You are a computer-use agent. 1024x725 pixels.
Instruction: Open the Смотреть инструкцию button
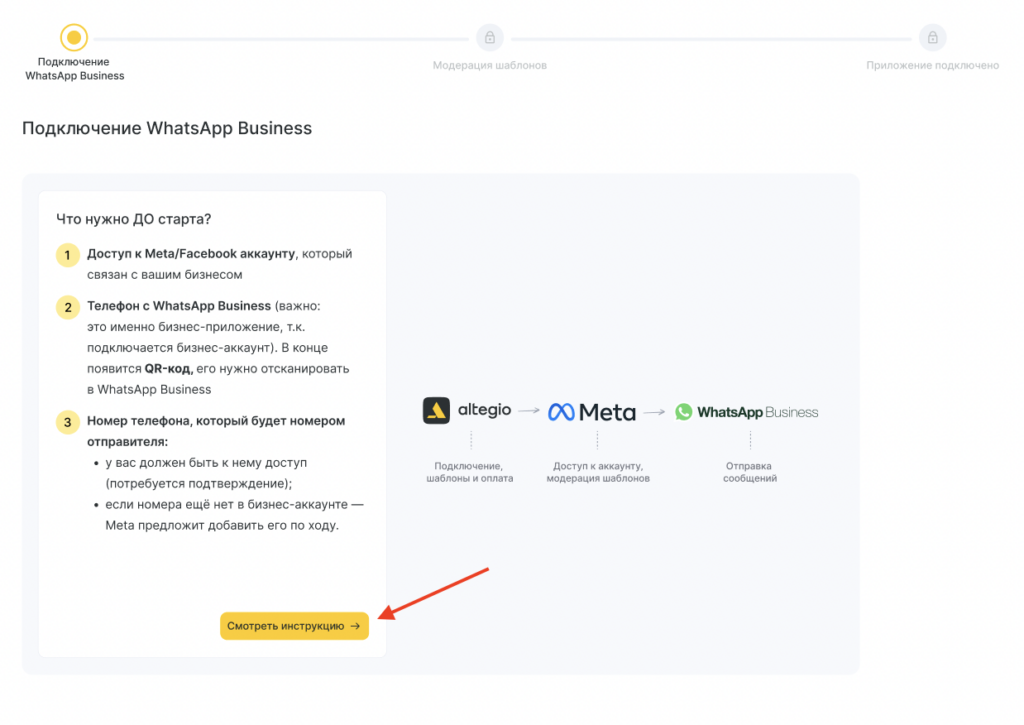pyautogui.click(x=294, y=626)
